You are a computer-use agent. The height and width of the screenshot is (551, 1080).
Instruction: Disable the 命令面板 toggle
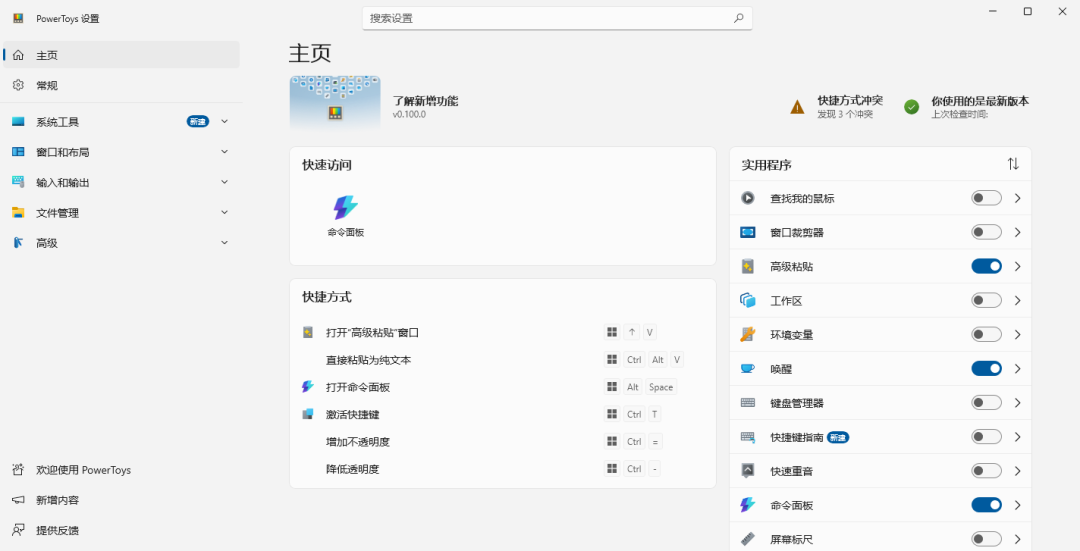[x=986, y=505]
